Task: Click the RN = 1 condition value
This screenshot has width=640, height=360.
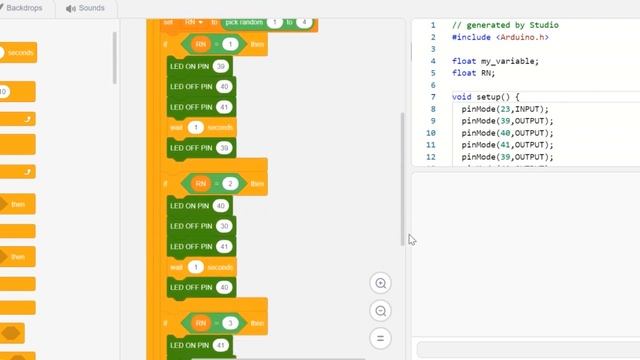Action: 230,44
